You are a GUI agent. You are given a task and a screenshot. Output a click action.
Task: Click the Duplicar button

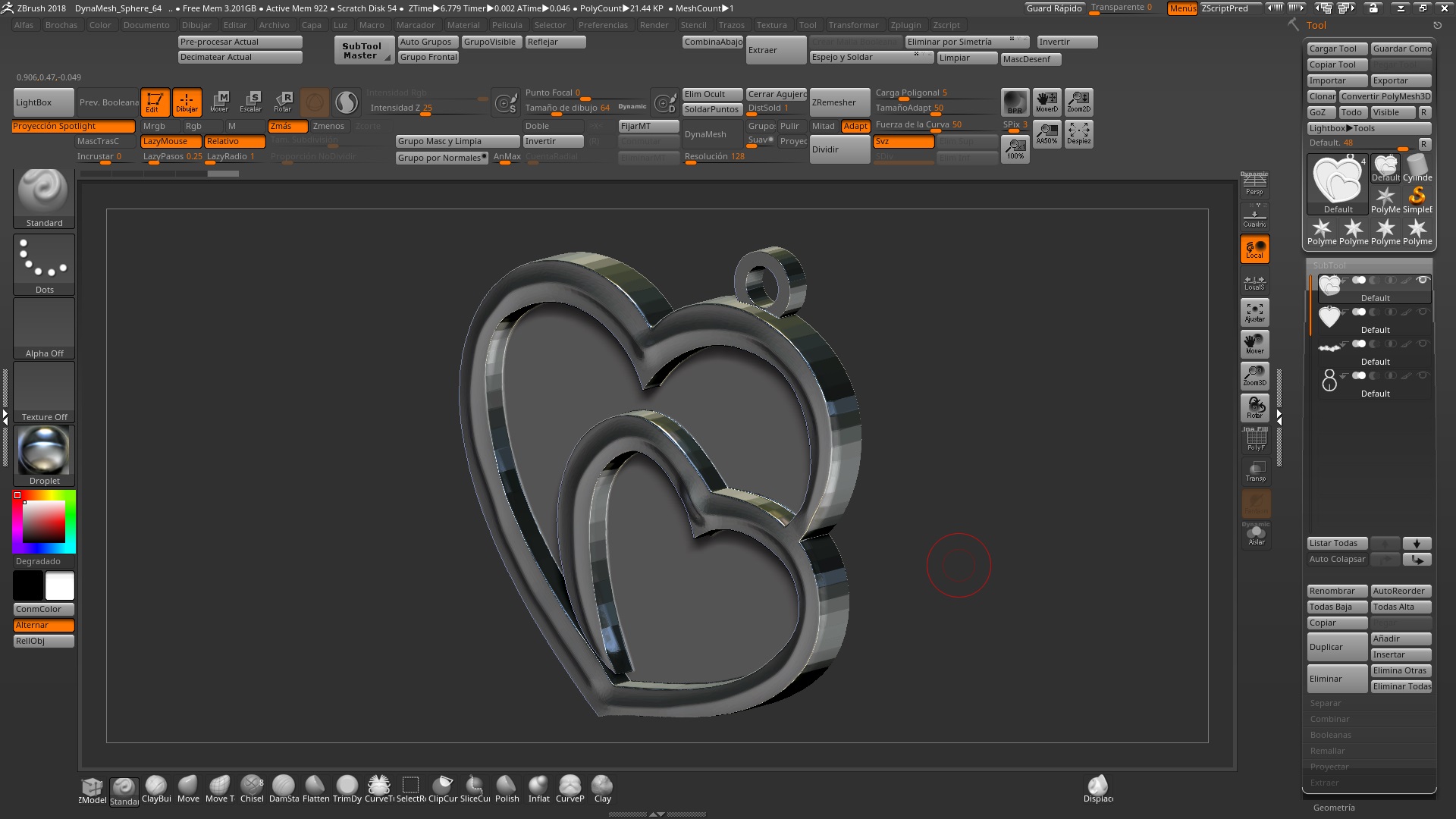click(1337, 647)
